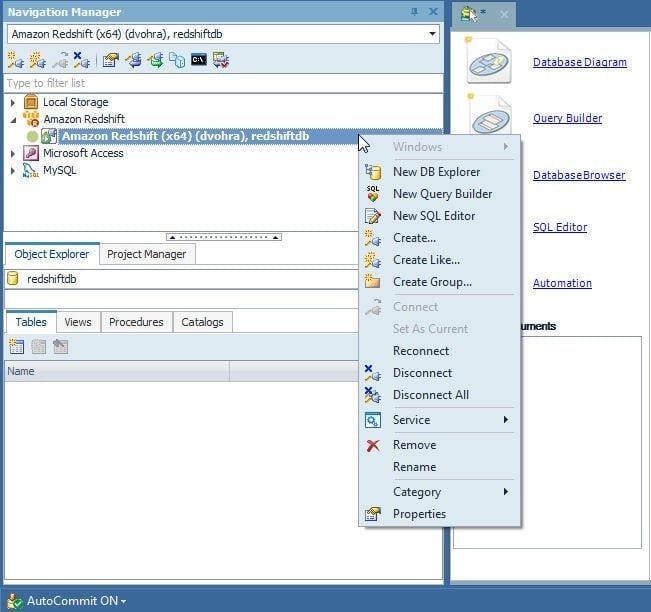Click the AutoCommit status bar icon
The height and width of the screenshot is (612, 651).
click(15, 602)
